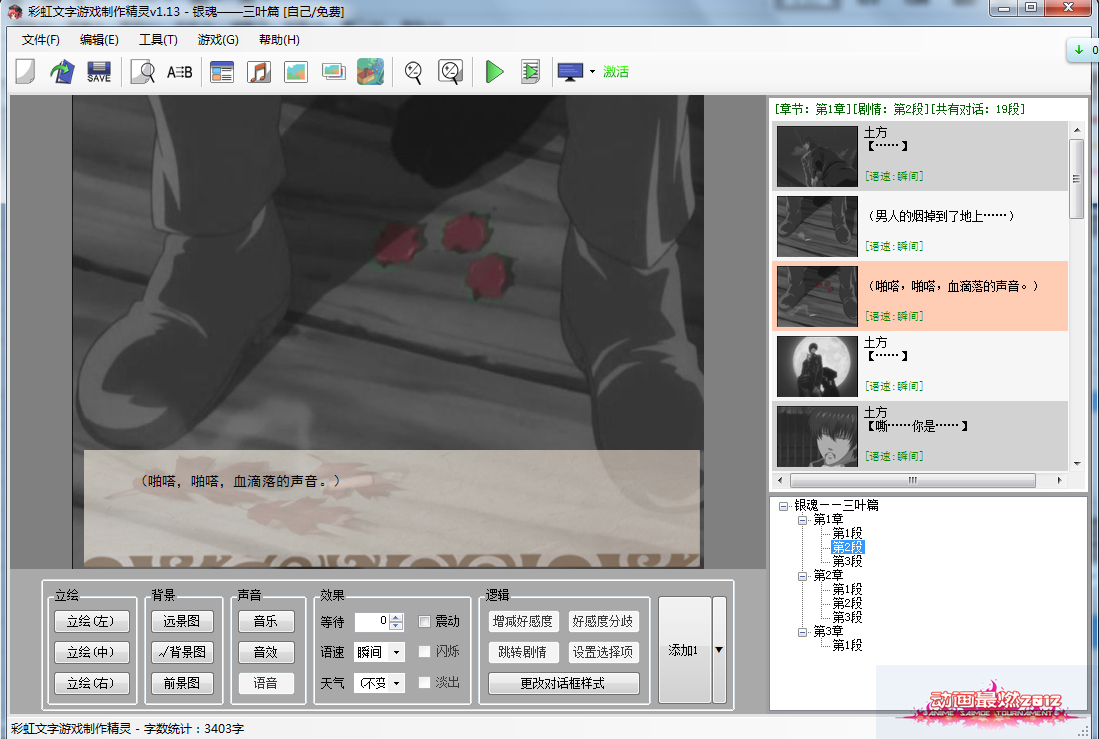
Task: Click the 好感度分歧 button
Action: point(603,621)
